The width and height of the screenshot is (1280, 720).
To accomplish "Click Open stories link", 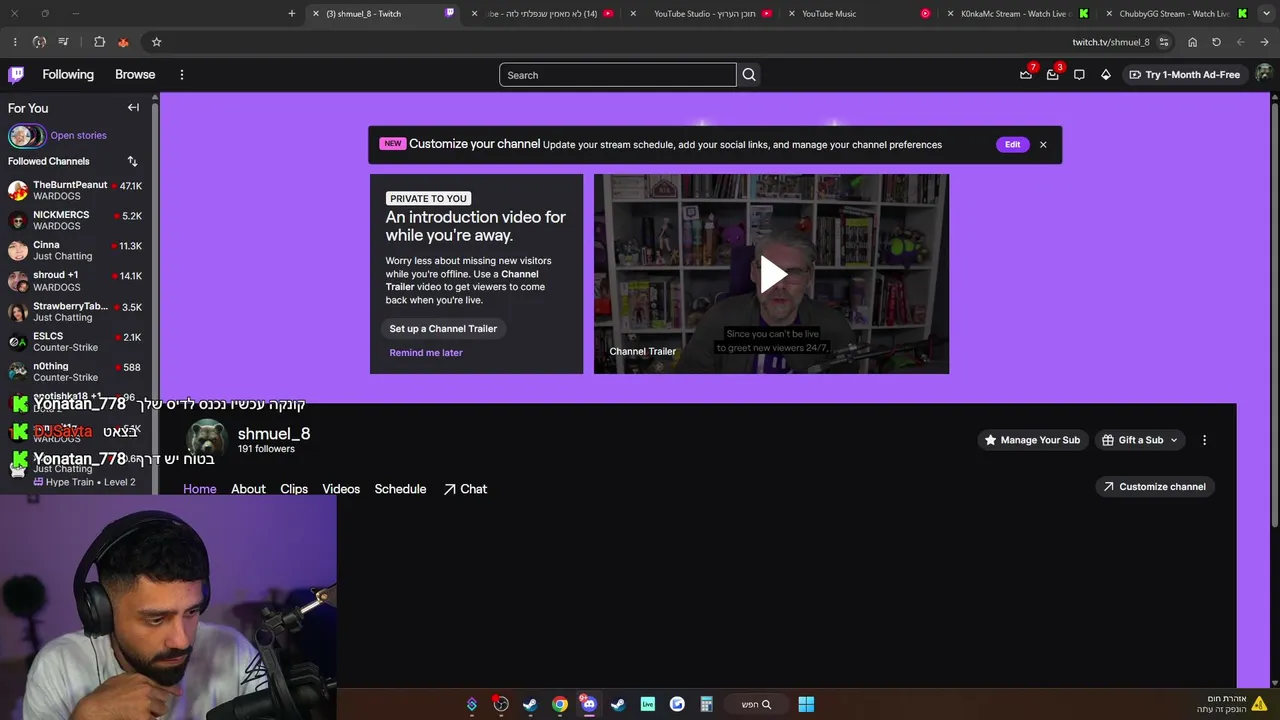I will [x=78, y=136].
